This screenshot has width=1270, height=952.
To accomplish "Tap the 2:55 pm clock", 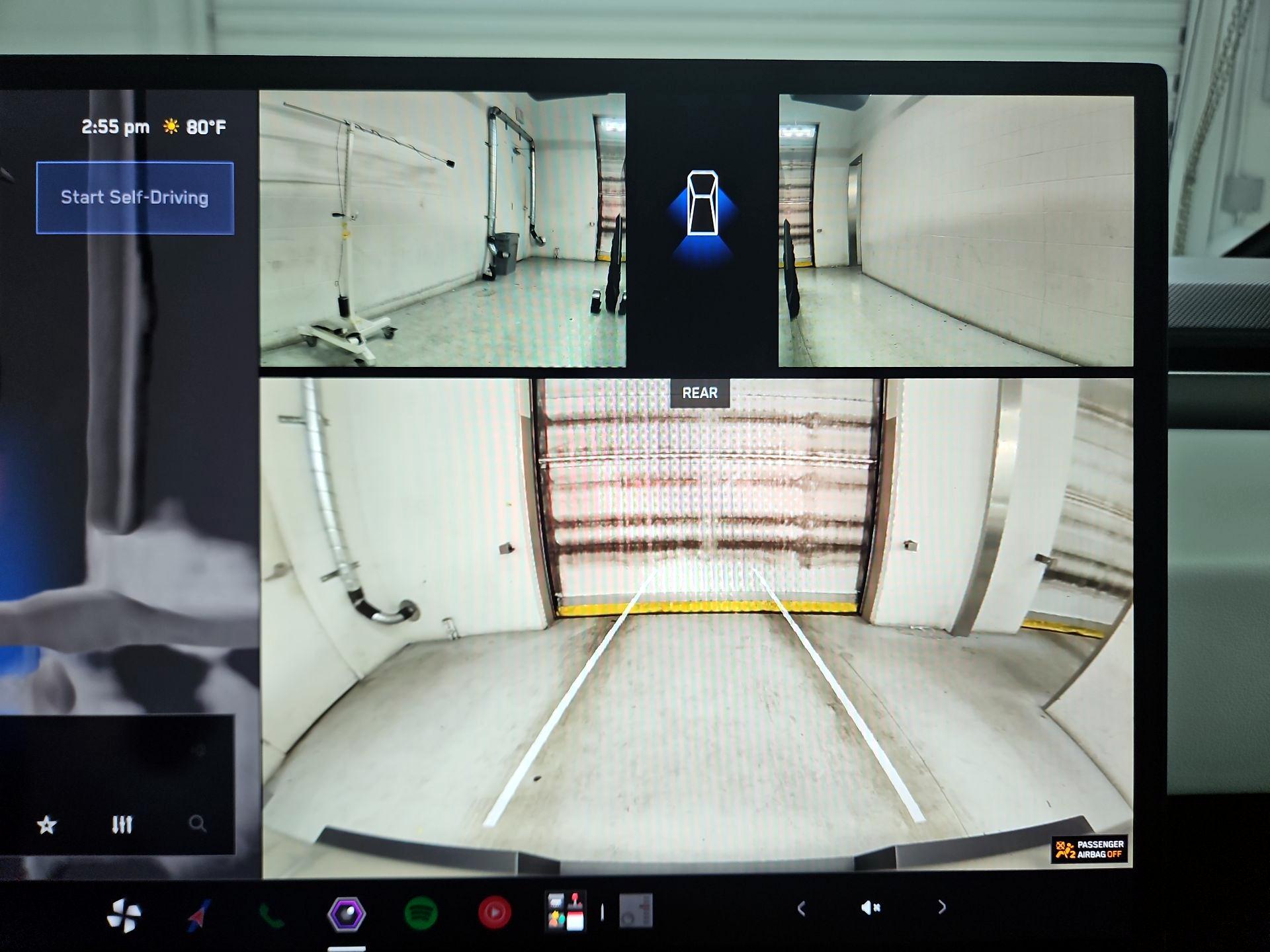I will [x=115, y=127].
